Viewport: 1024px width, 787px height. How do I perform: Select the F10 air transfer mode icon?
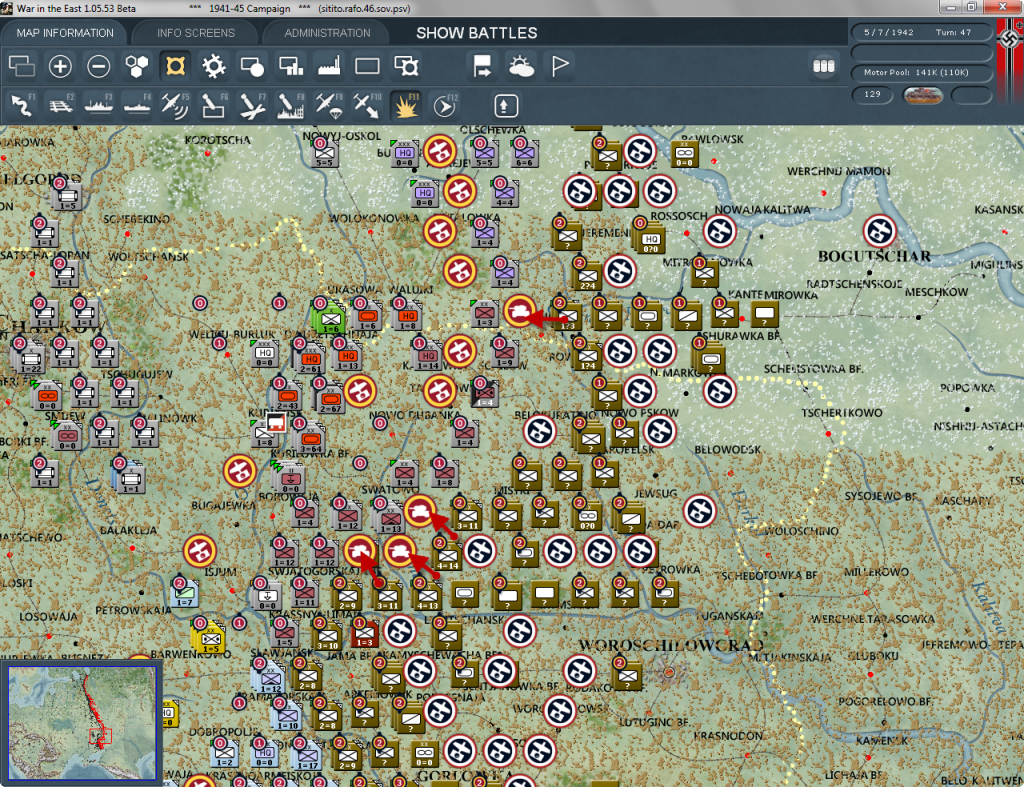[x=367, y=105]
